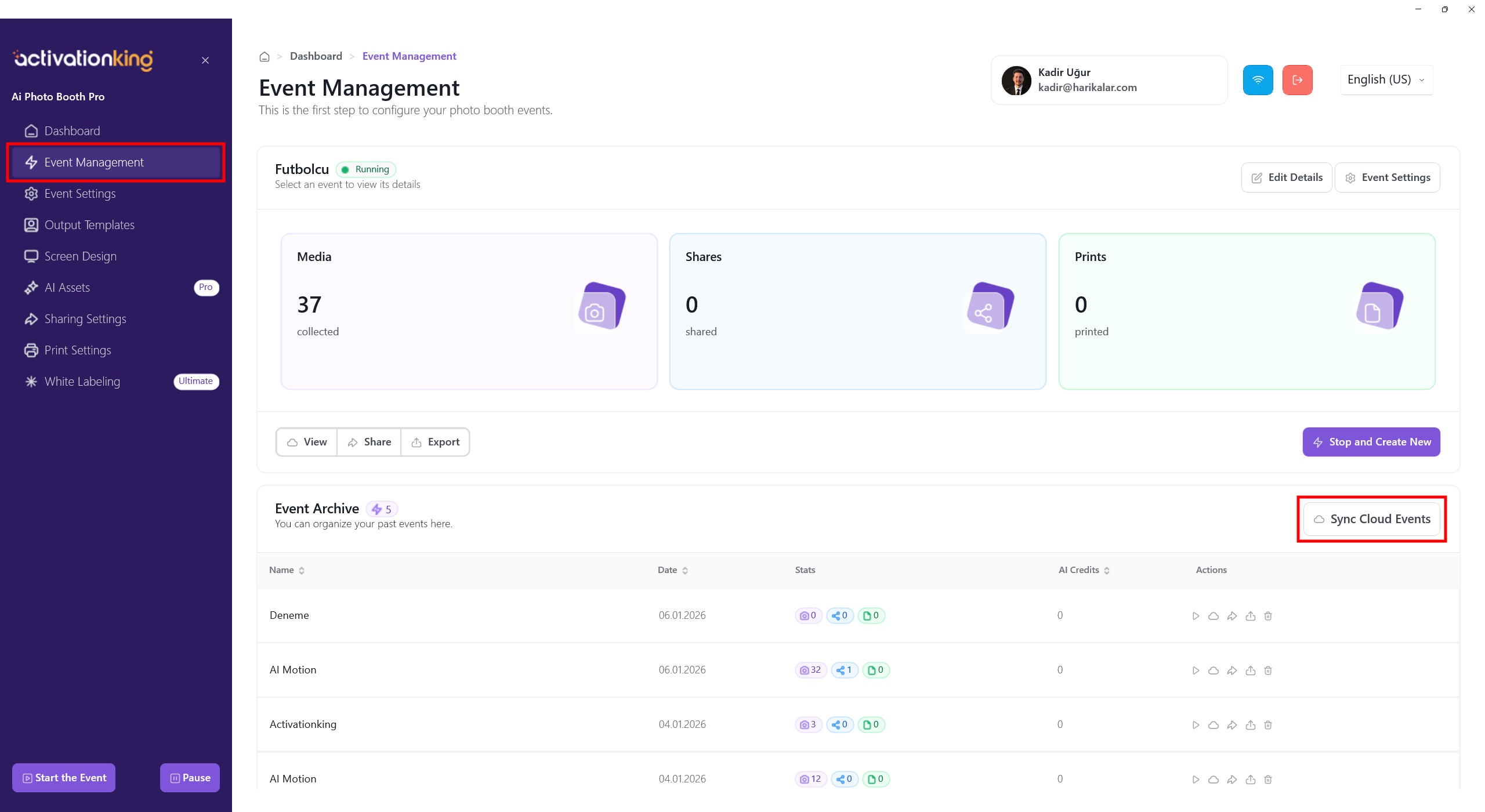Click the trash icon for the Activationking event
Image resolution: width=1485 pixels, height=812 pixels.
click(x=1268, y=725)
